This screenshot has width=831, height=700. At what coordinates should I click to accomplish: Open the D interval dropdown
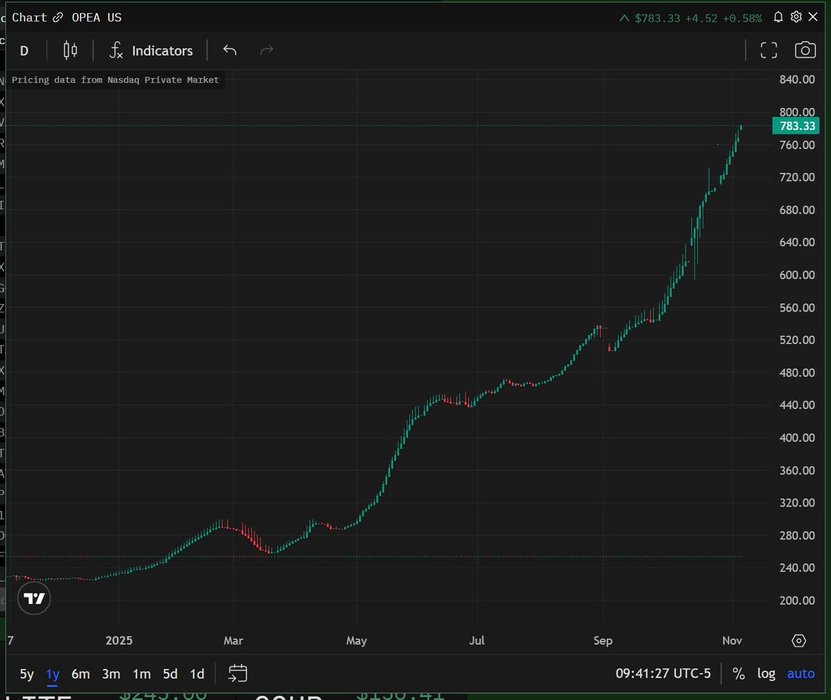[24, 50]
